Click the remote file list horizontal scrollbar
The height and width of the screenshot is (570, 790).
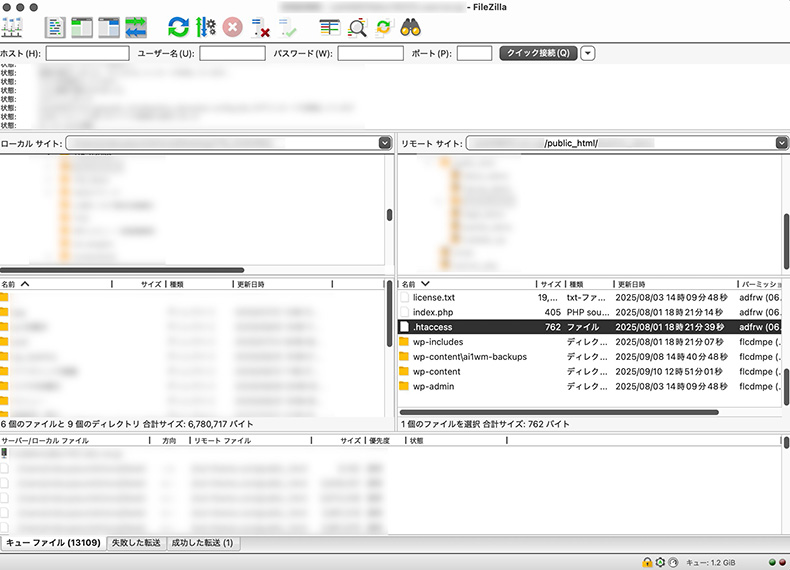click(560, 412)
